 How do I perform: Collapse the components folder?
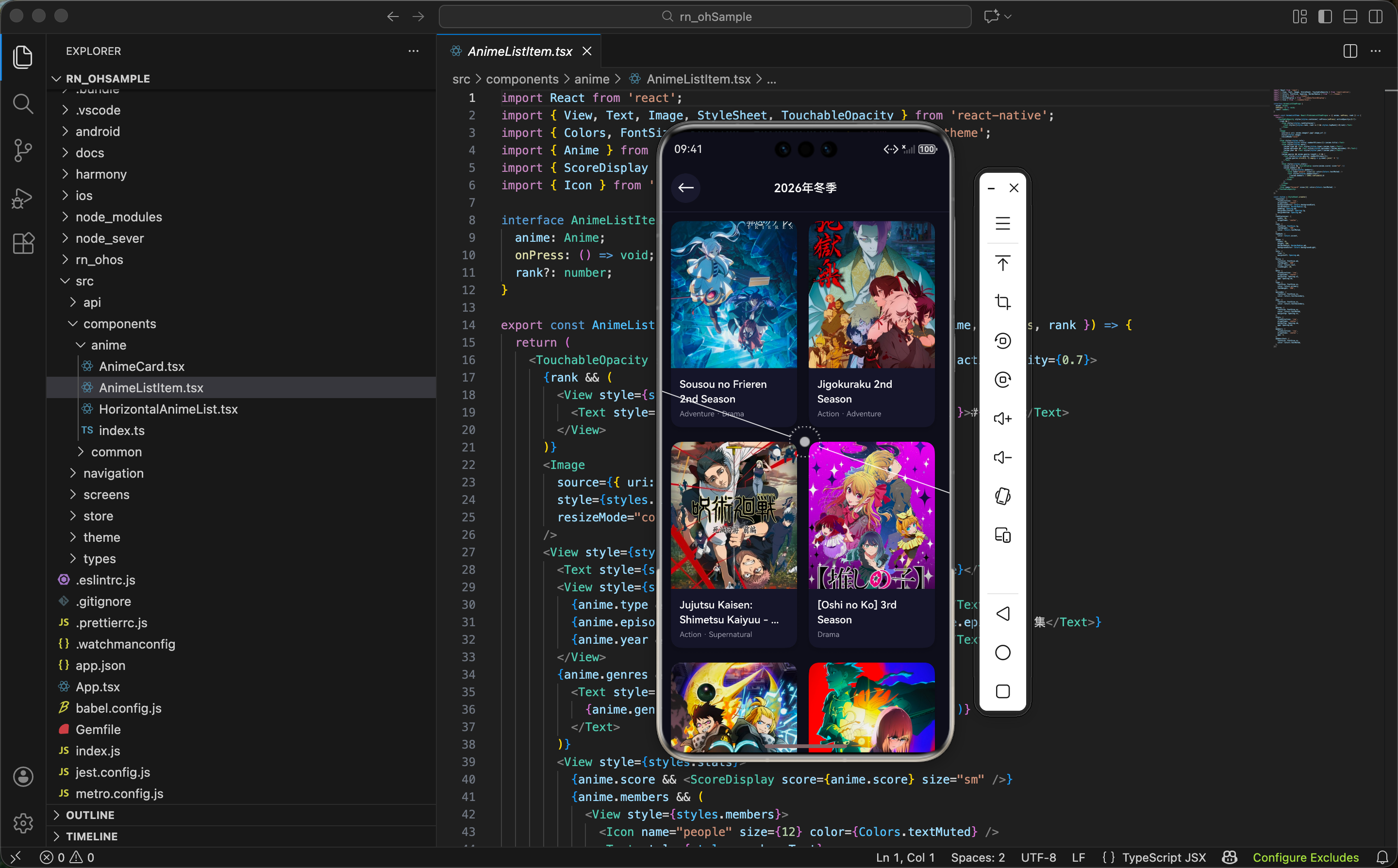119,324
